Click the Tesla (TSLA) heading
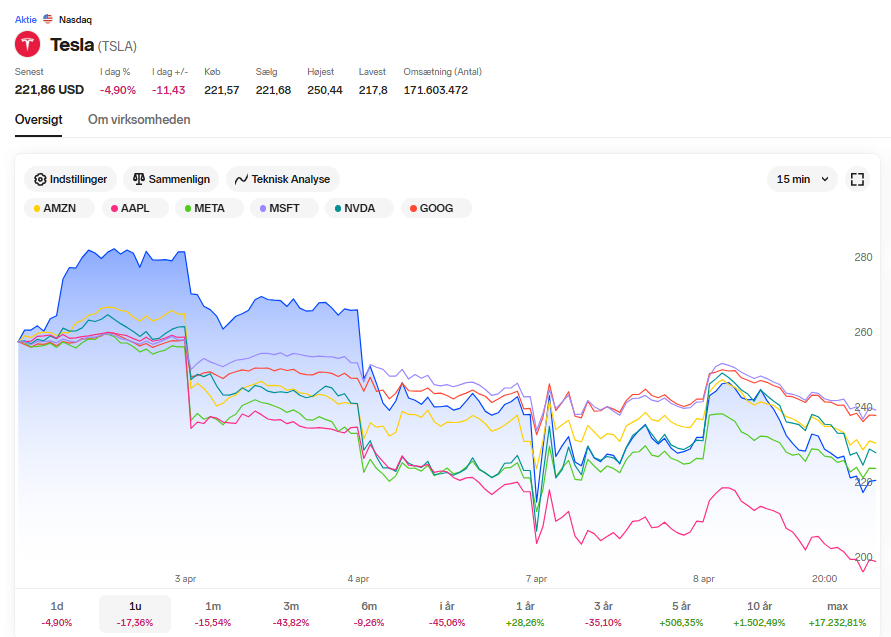The width and height of the screenshot is (891, 637). [x=94, y=45]
